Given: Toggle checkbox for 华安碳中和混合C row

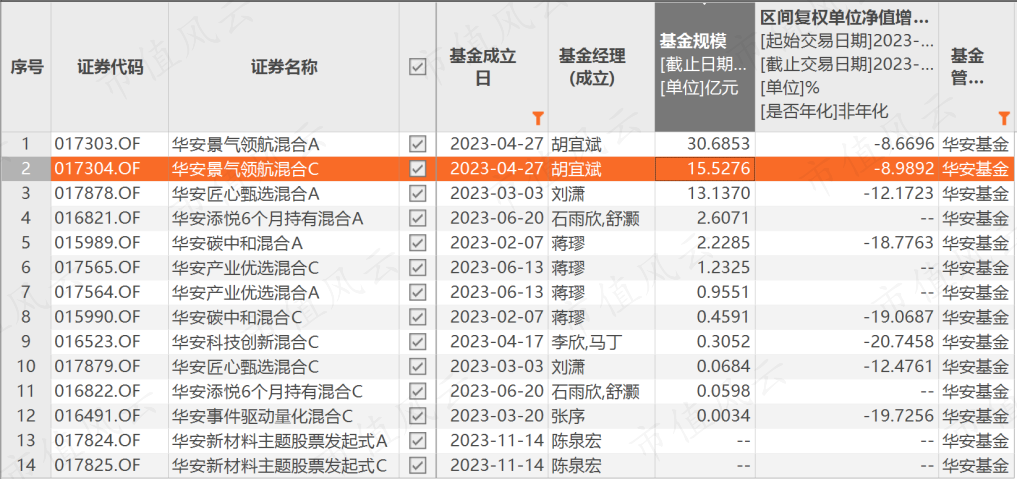Looking at the screenshot, I should [x=418, y=317].
